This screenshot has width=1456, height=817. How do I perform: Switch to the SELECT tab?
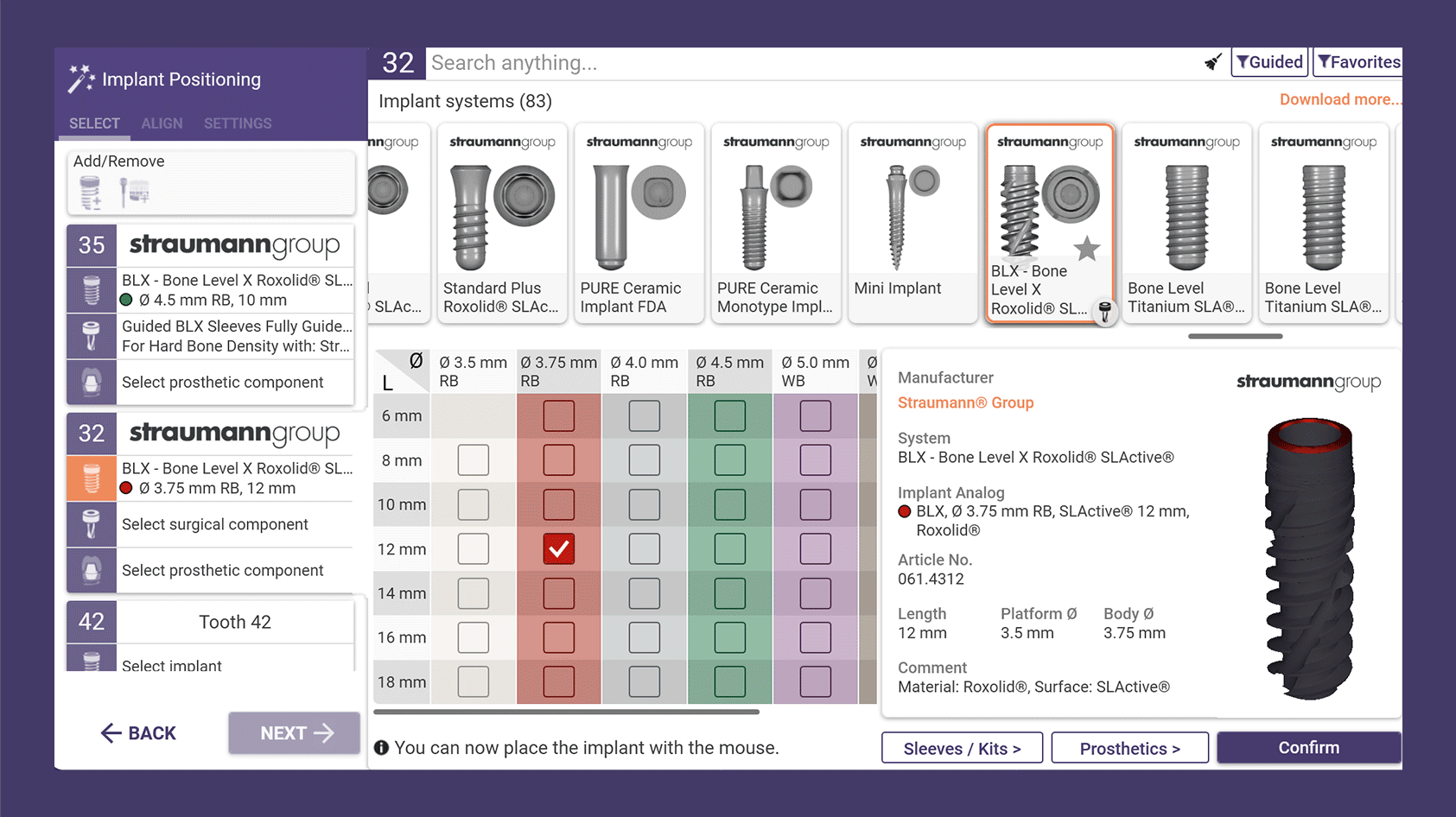tap(94, 123)
